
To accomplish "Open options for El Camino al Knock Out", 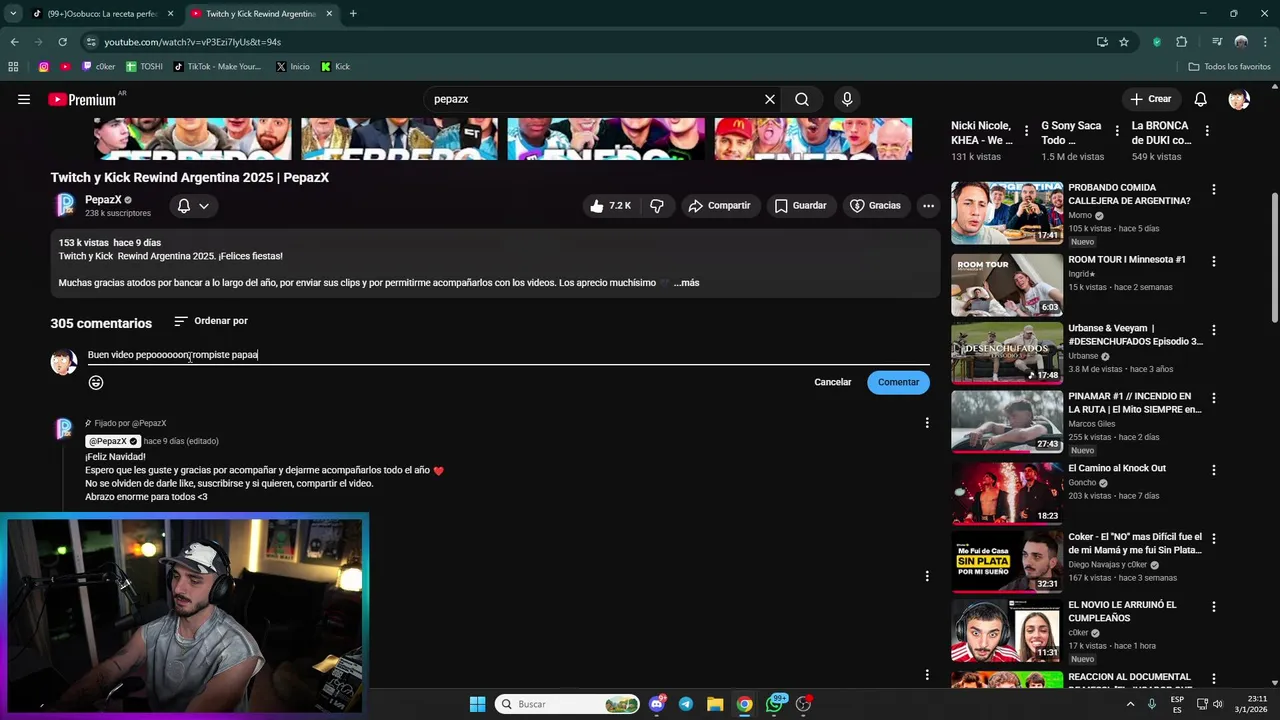I will click(1213, 470).
